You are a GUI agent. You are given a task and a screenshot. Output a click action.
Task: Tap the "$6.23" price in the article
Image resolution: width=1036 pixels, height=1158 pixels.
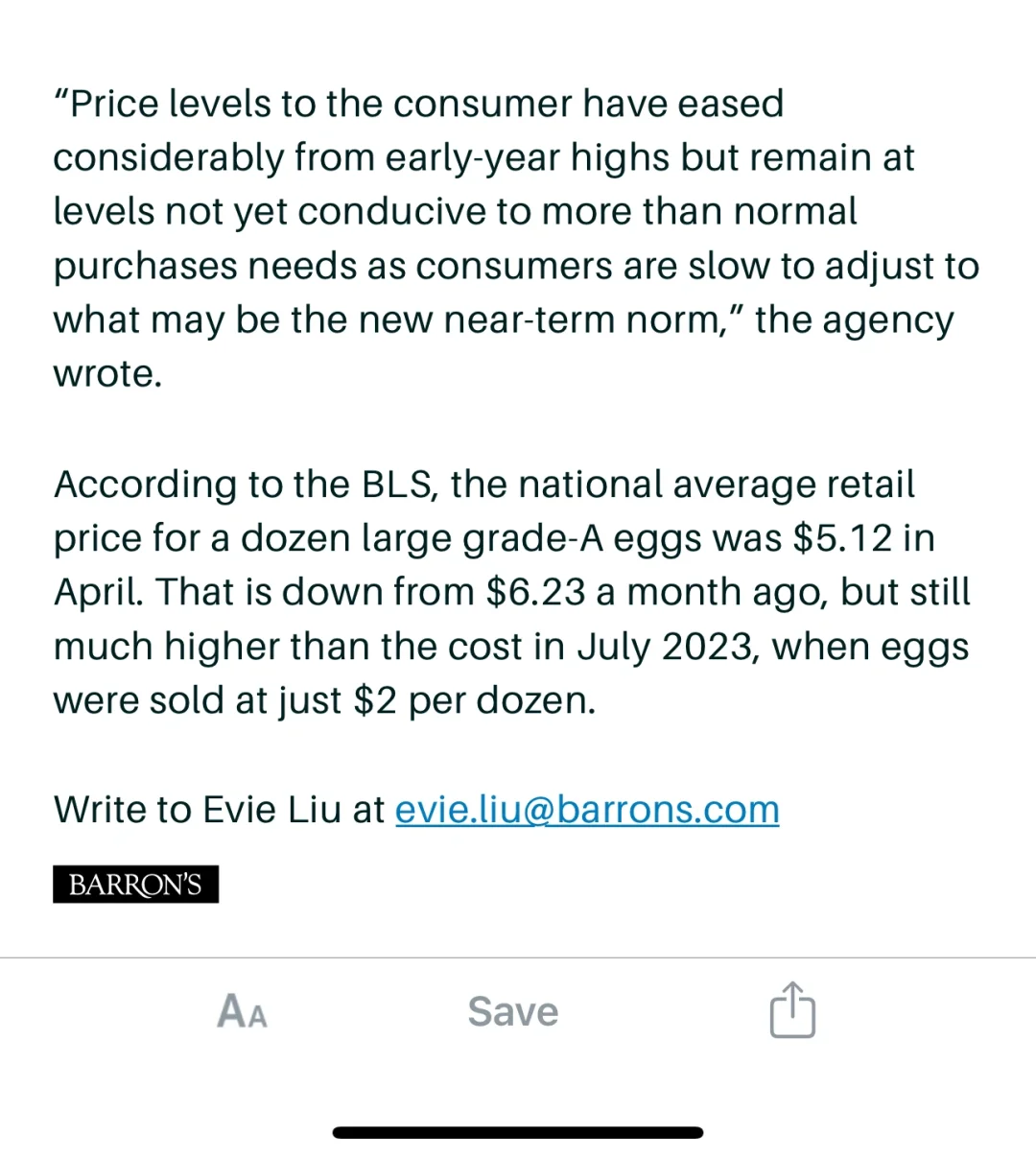pos(535,592)
